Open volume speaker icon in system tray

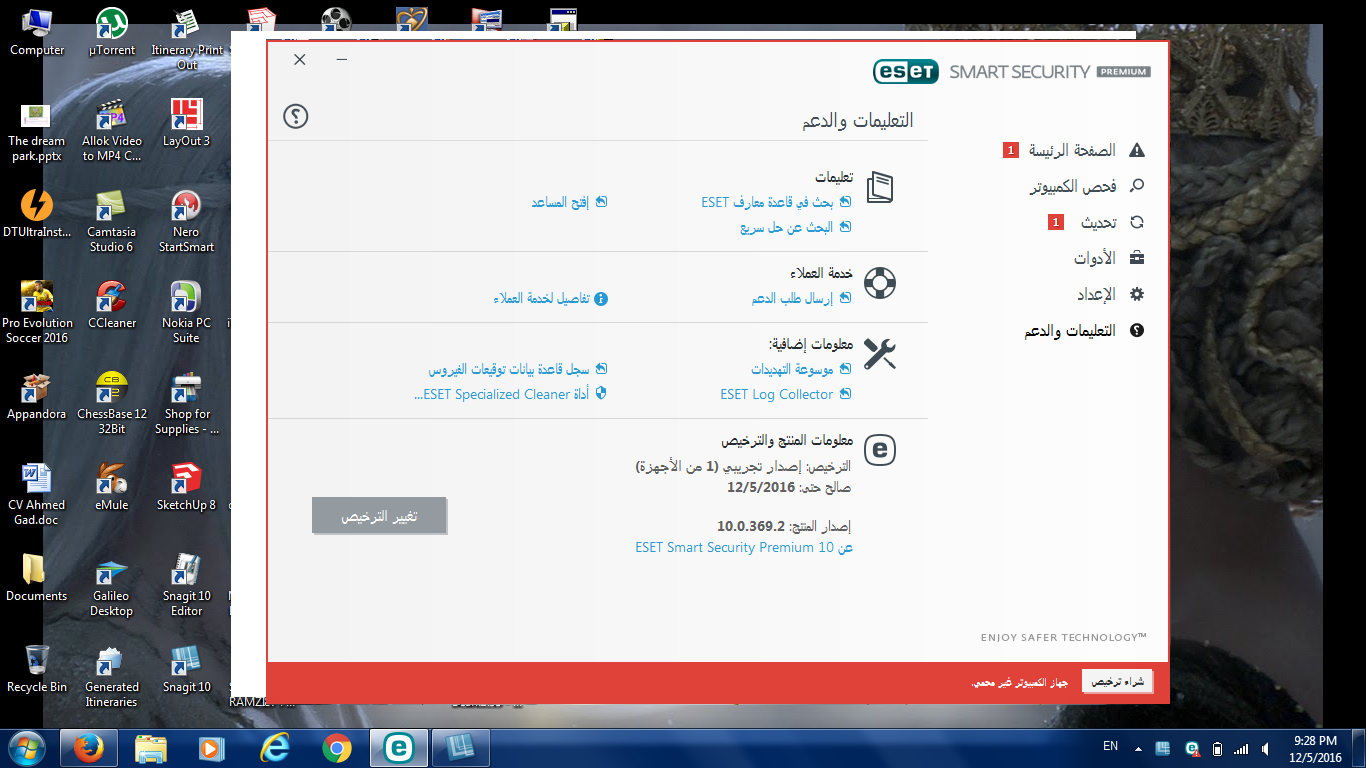click(x=1267, y=748)
